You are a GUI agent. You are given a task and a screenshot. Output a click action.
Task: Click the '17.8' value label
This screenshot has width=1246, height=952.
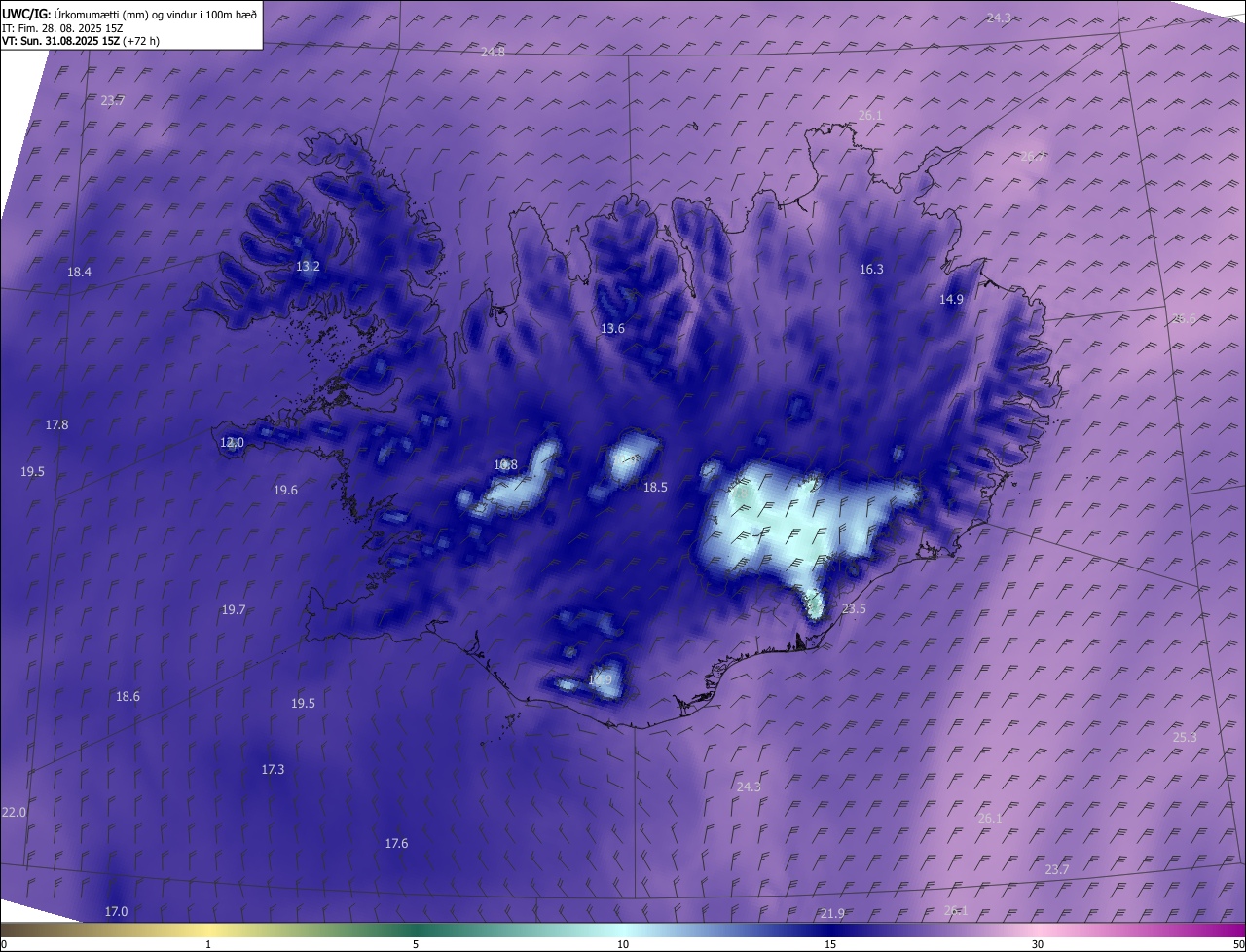pyautogui.click(x=57, y=425)
